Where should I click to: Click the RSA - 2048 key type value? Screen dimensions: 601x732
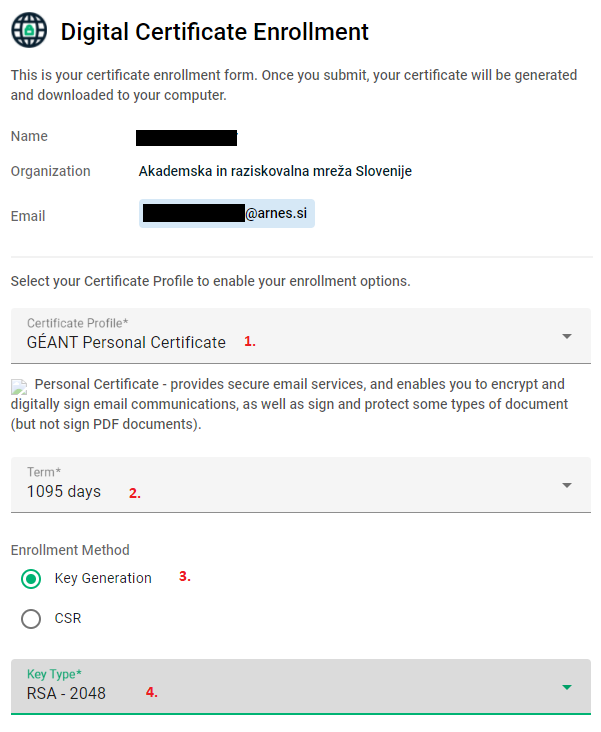[66, 693]
